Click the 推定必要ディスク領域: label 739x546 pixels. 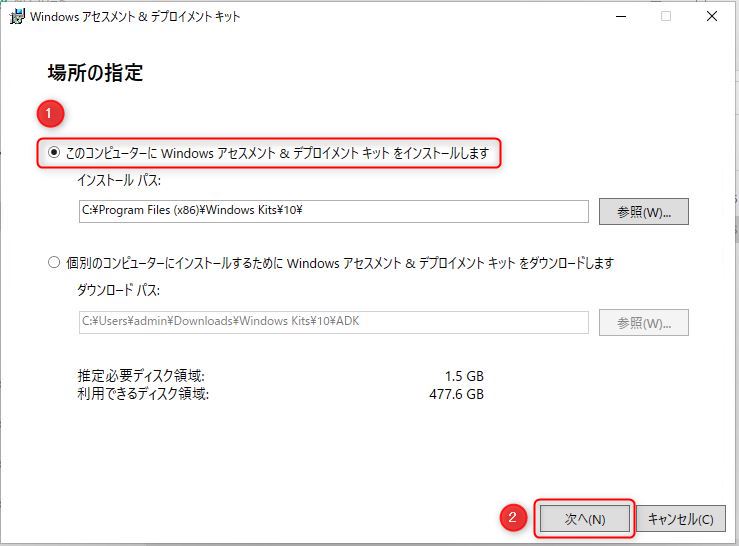tap(141, 376)
